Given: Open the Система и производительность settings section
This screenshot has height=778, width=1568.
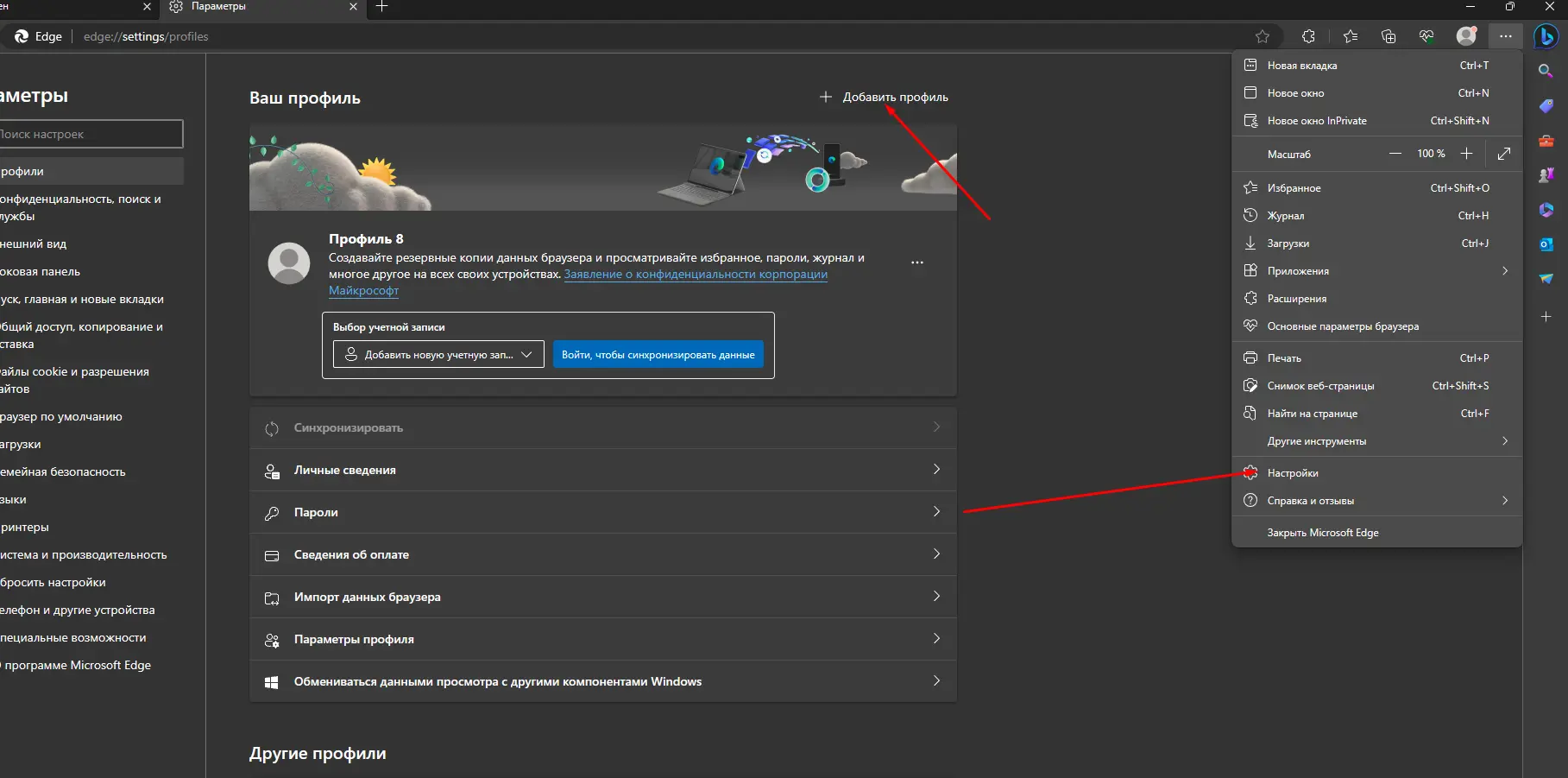Looking at the screenshot, I should coord(91,554).
